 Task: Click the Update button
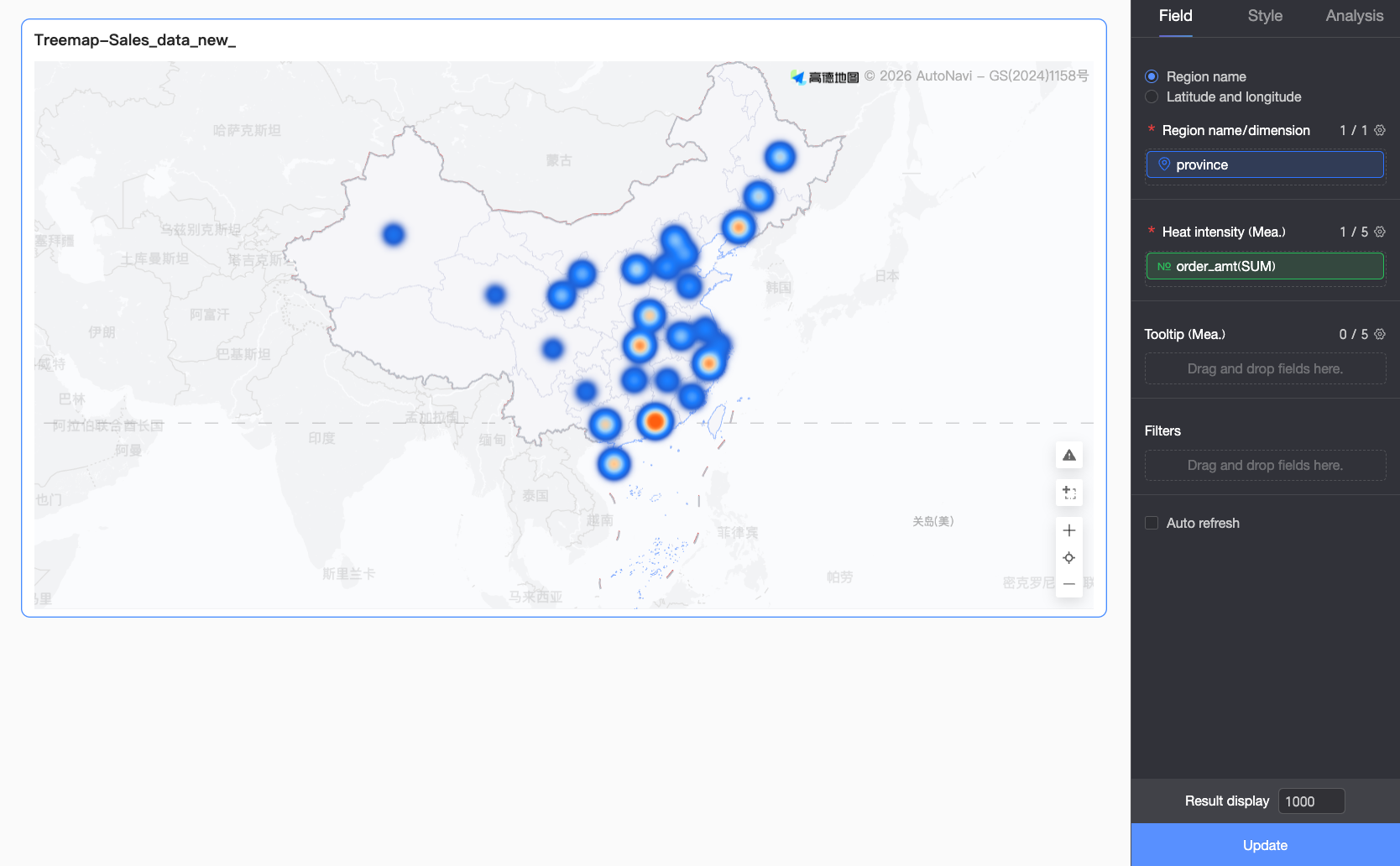tap(1265, 845)
